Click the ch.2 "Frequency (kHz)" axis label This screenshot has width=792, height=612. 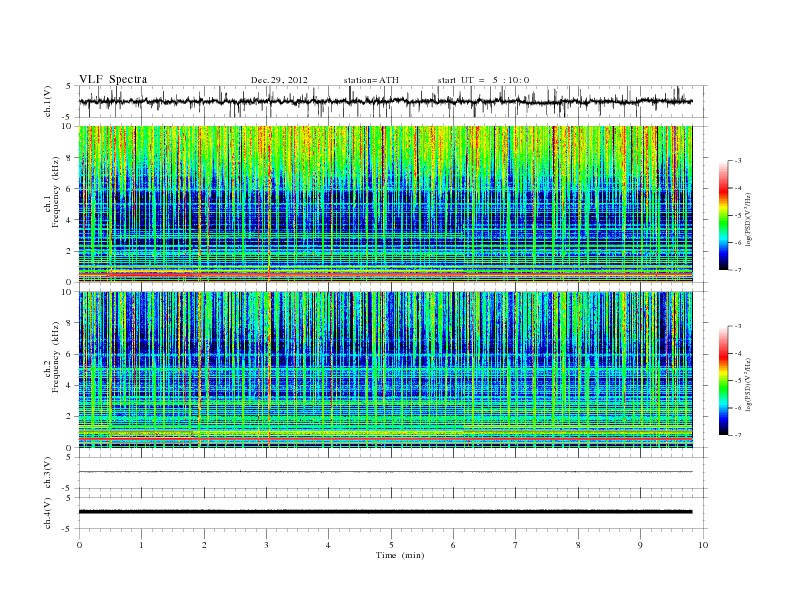pos(56,357)
